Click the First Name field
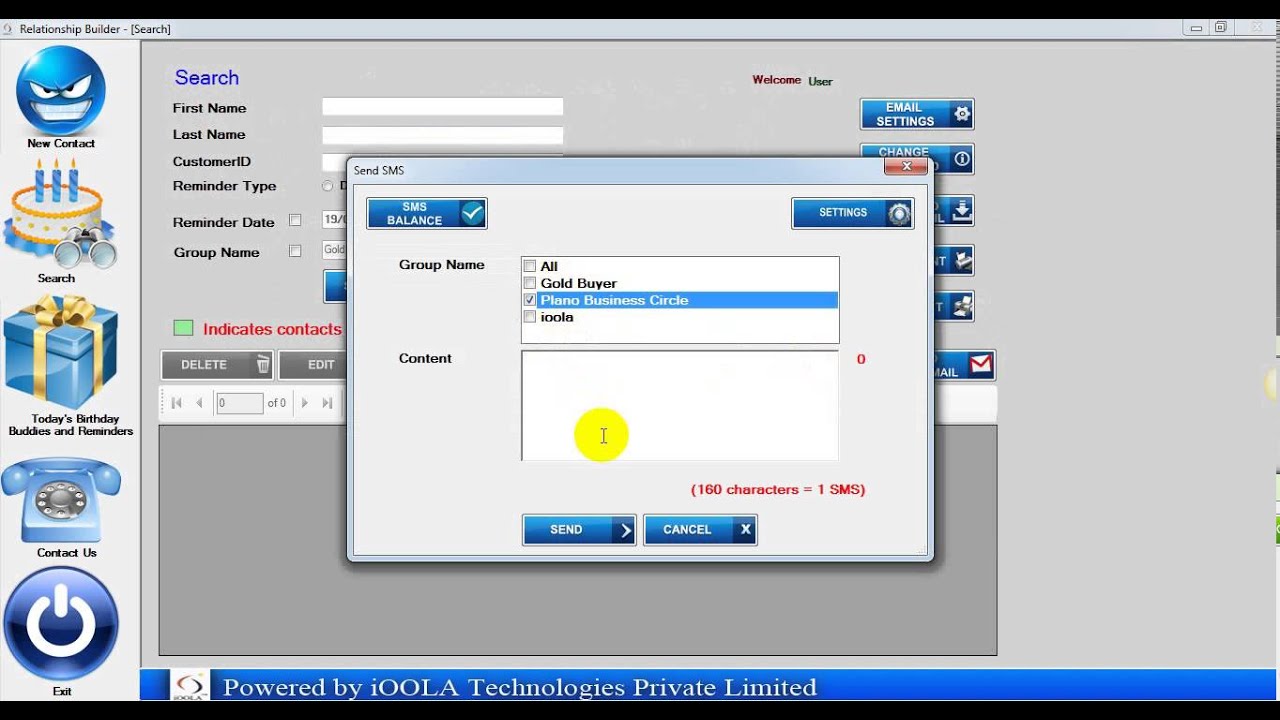The image size is (1280, 720). 443,107
